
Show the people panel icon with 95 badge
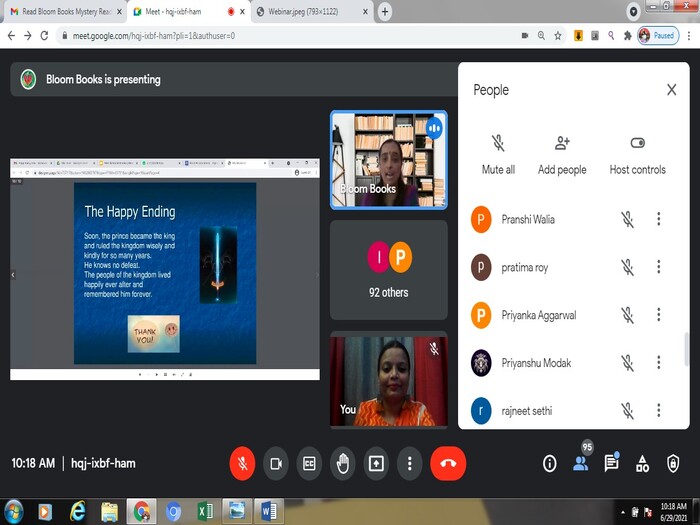[581, 463]
